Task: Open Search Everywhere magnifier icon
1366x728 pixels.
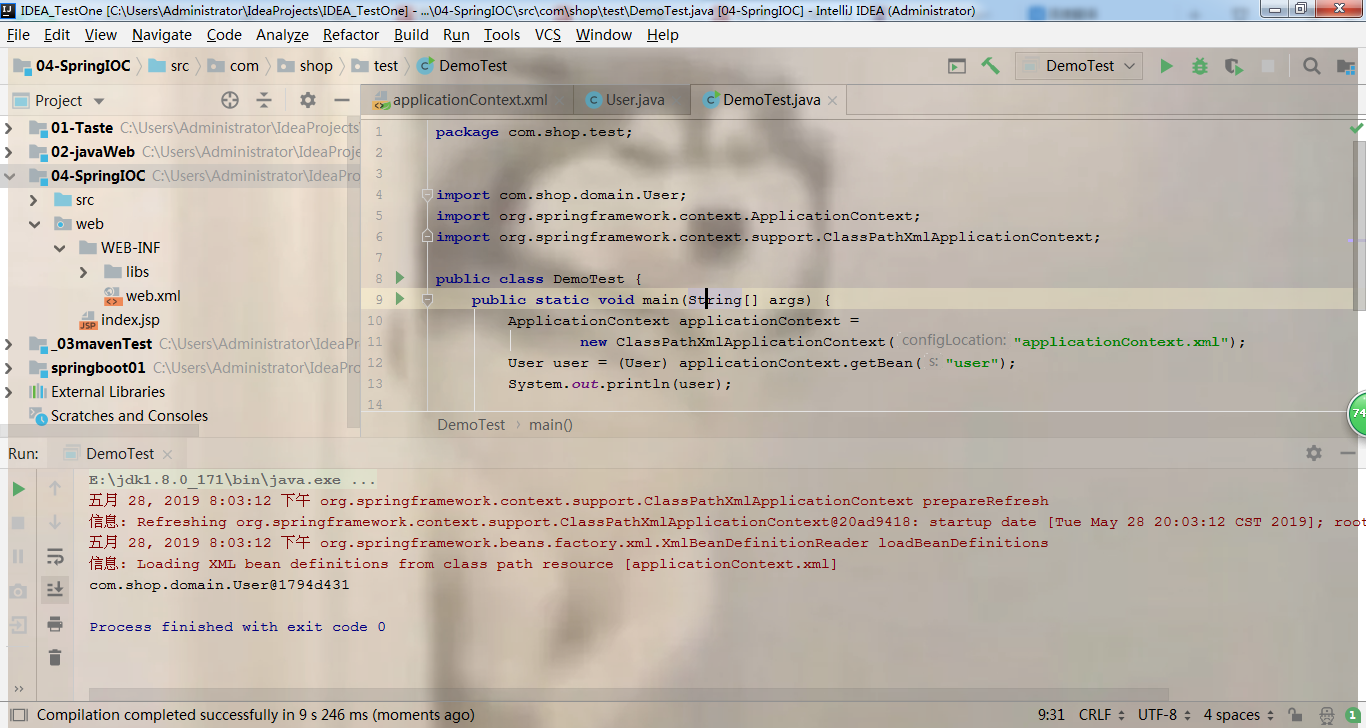Action: (x=1311, y=65)
